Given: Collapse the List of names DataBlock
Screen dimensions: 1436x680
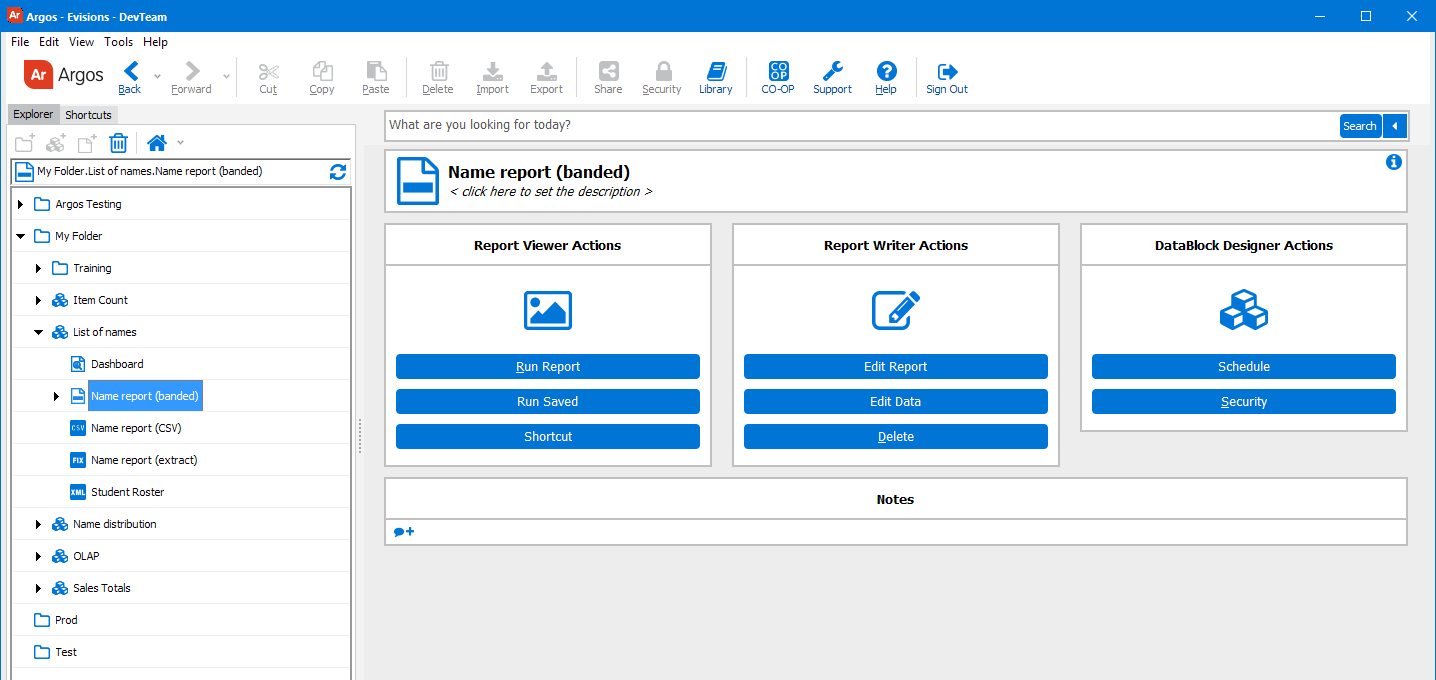Looking at the screenshot, I should (39, 332).
